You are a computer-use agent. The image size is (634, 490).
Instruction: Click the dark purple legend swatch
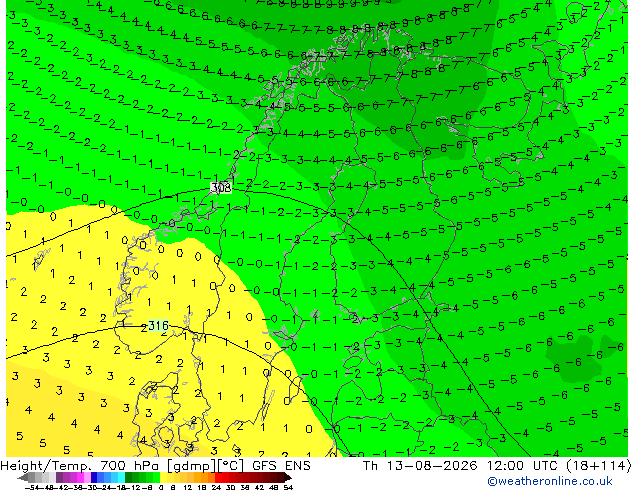59,477
